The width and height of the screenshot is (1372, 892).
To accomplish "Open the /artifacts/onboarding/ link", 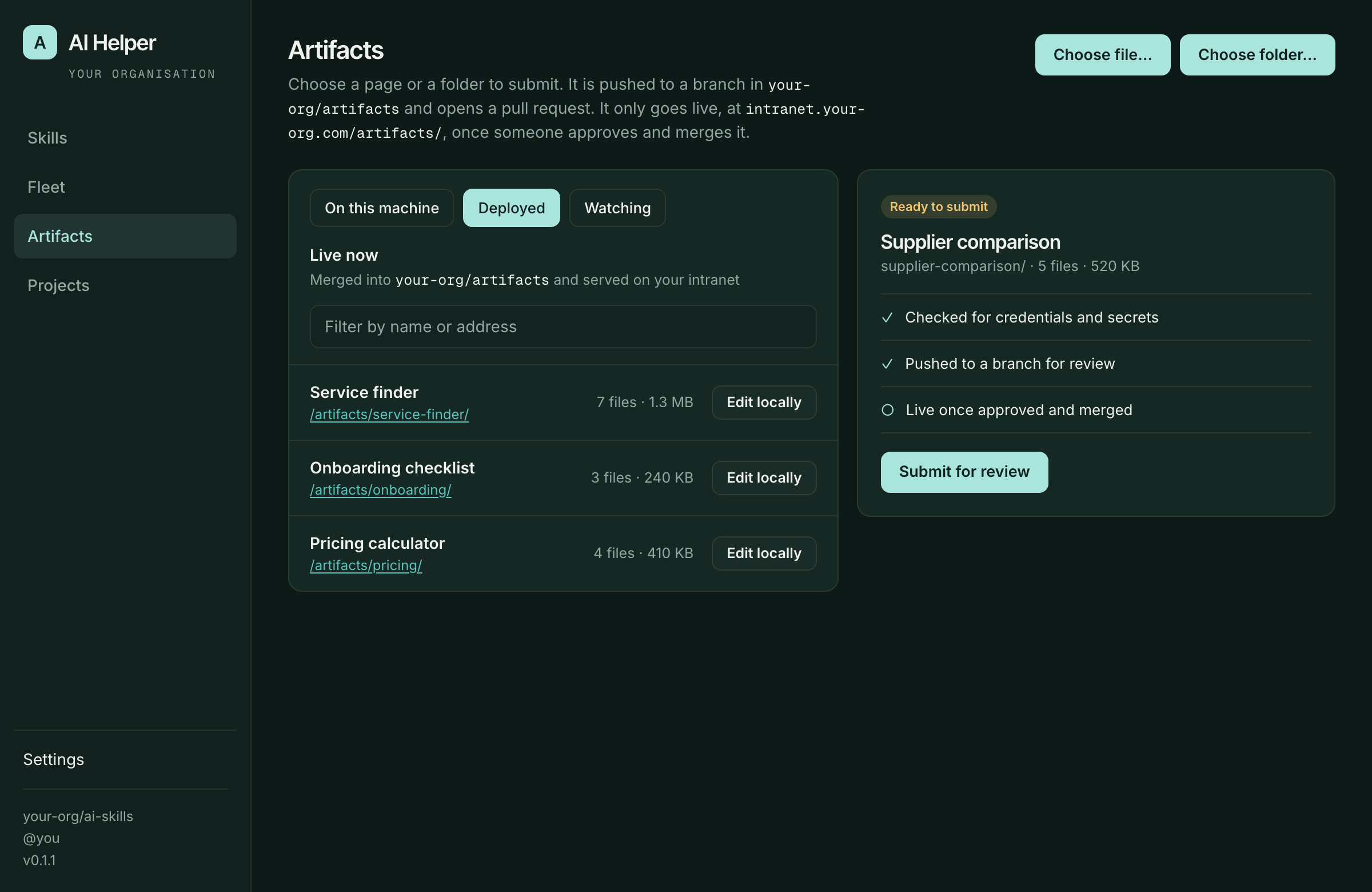I will (381, 490).
